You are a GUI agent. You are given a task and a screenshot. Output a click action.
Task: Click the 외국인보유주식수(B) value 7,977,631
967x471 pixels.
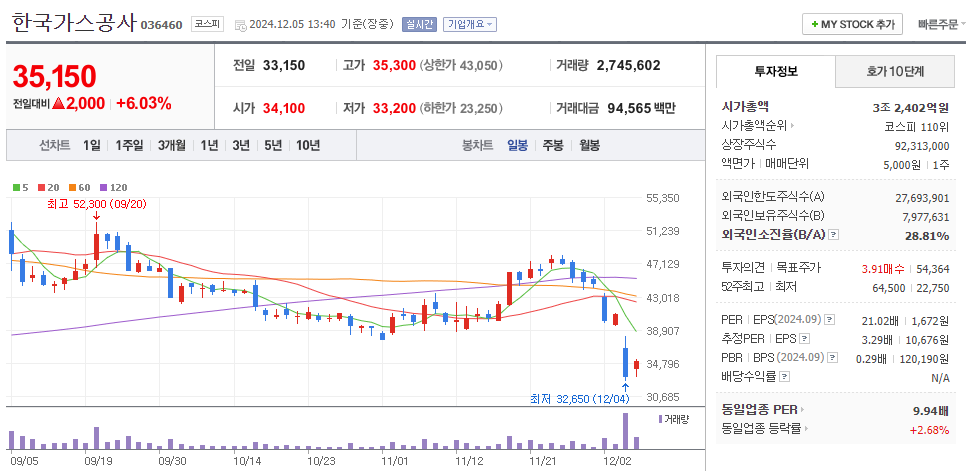[x=924, y=216]
